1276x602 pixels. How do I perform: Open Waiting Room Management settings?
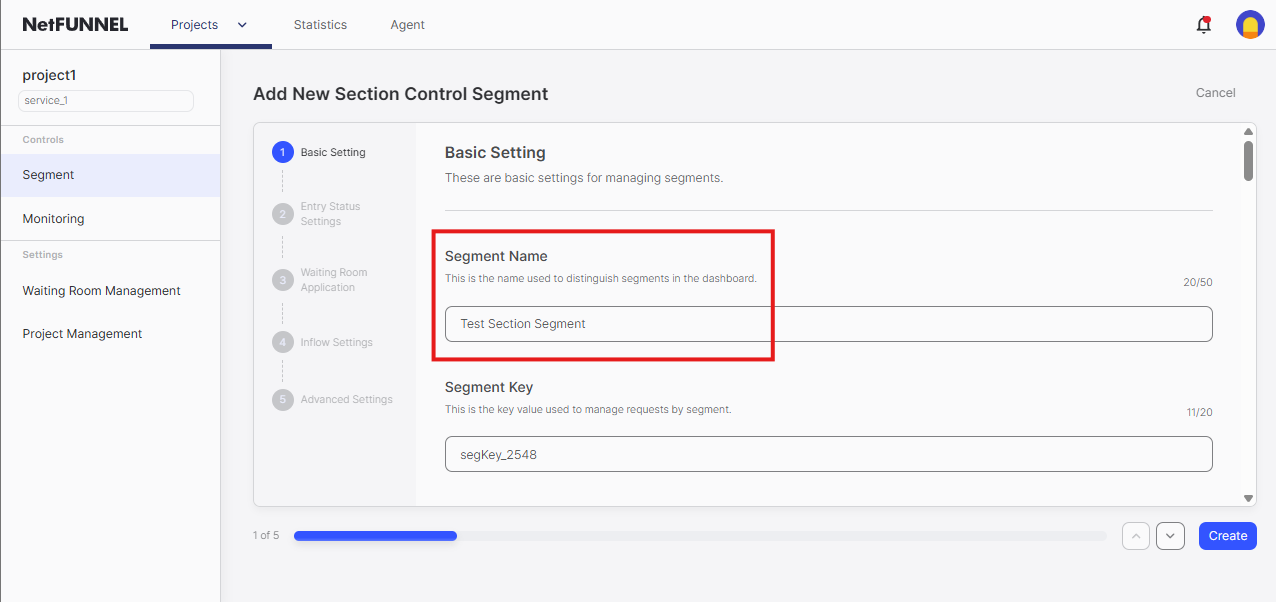101,290
